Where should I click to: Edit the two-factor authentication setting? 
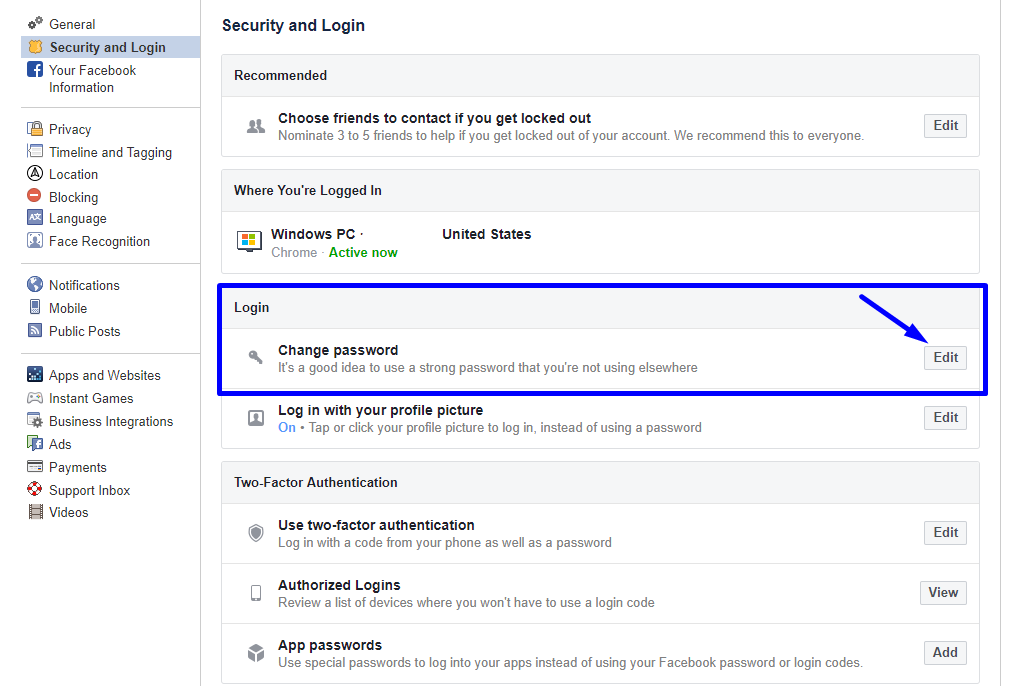pos(945,532)
